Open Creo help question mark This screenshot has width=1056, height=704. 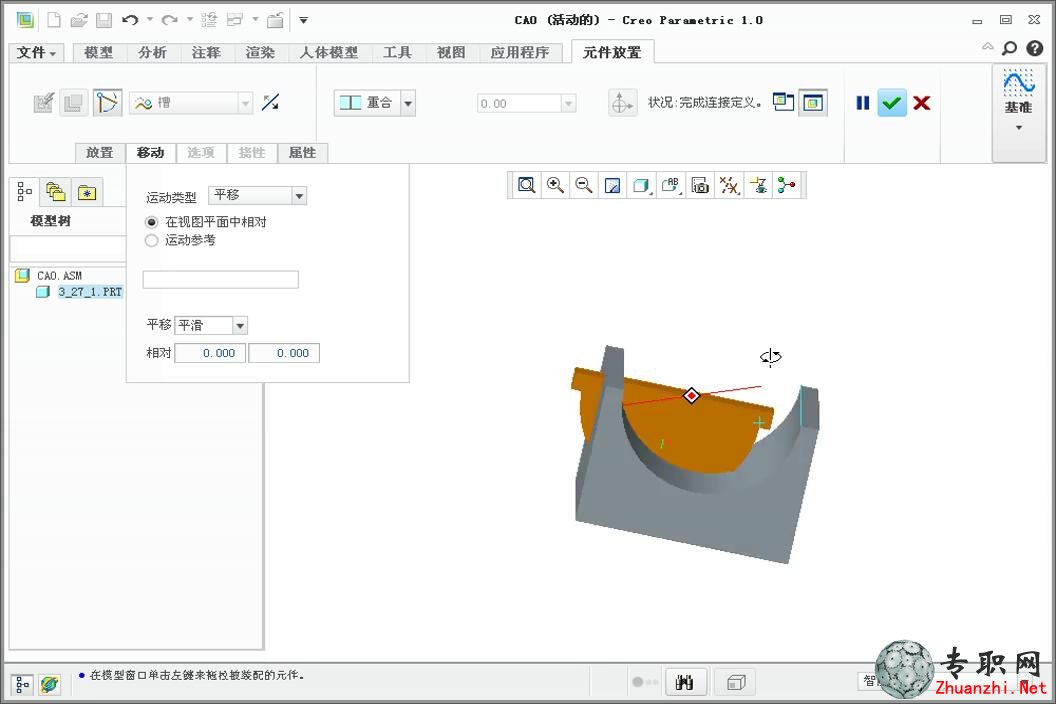(x=1034, y=48)
